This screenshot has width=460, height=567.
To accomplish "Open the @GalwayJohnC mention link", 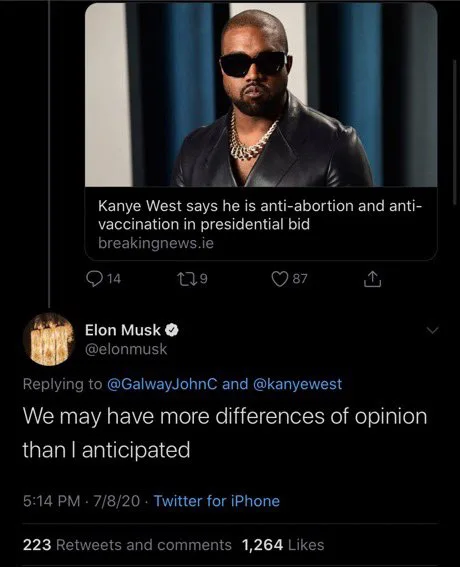I will click(x=162, y=384).
